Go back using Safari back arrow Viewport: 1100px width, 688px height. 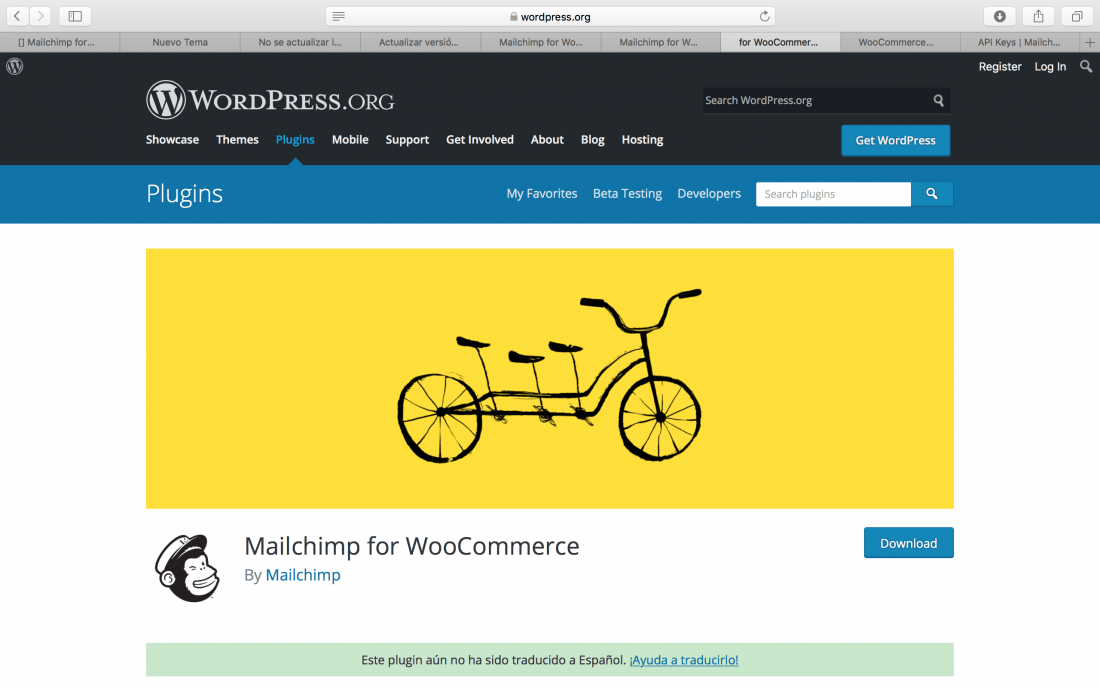[x=17, y=16]
